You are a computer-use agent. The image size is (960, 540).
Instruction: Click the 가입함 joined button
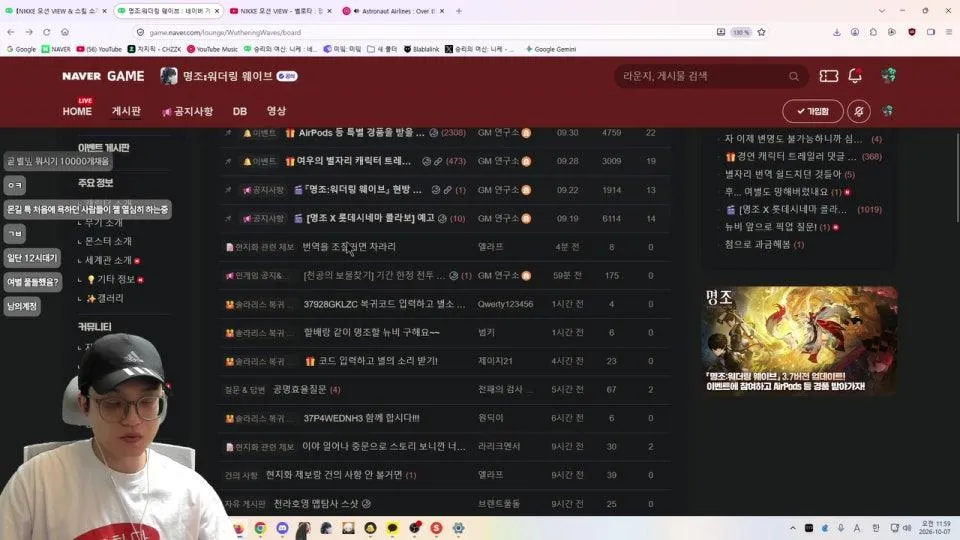click(812, 111)
